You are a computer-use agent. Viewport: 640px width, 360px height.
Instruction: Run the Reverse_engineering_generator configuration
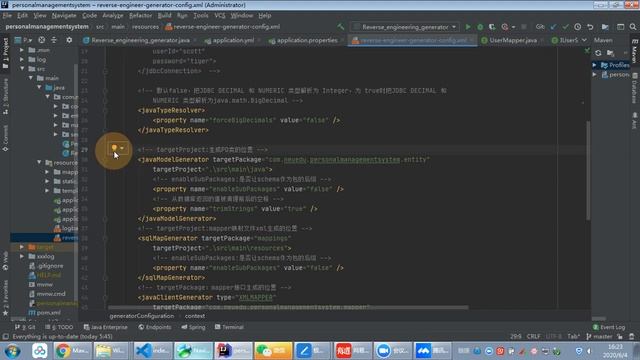coord(468,27)
